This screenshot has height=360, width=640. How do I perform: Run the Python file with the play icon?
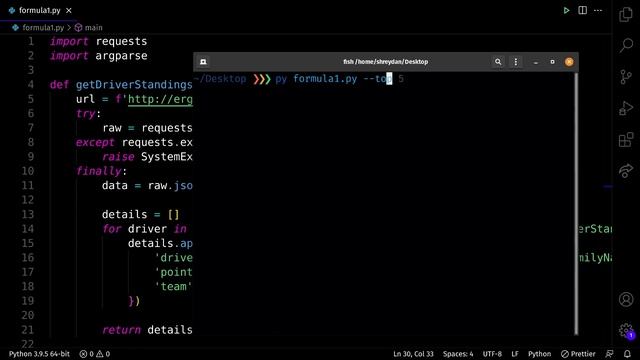(x=567, y=11)
